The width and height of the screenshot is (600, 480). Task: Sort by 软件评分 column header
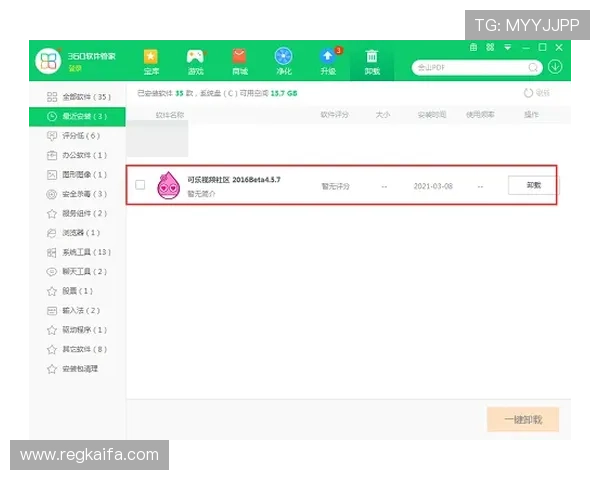pyautogui.click(x=334, y=114)
